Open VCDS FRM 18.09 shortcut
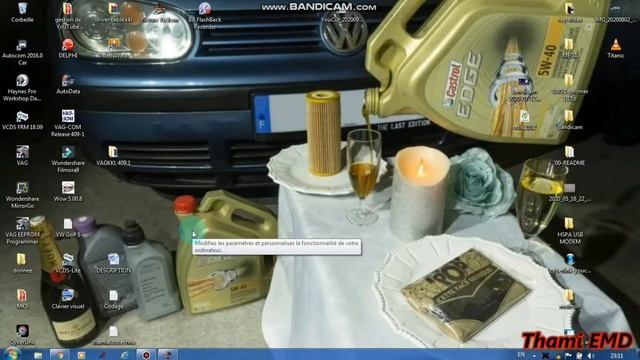 pyautogui.click(x=22, y=120)
